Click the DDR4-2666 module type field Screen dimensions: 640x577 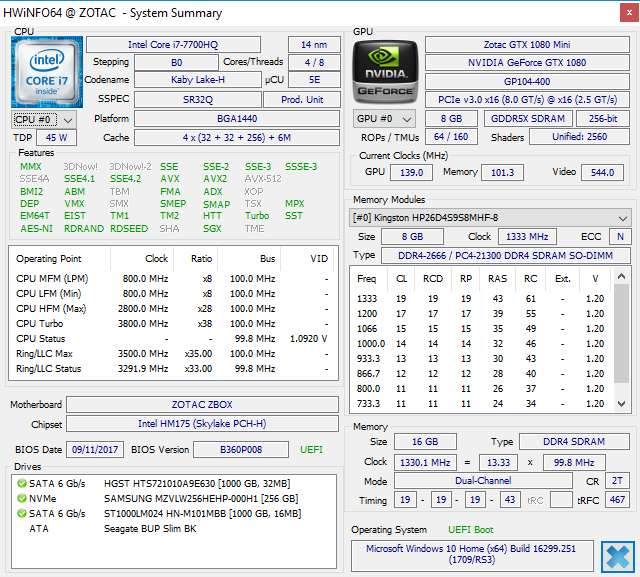pyautogui.click(x=505, y=255)
